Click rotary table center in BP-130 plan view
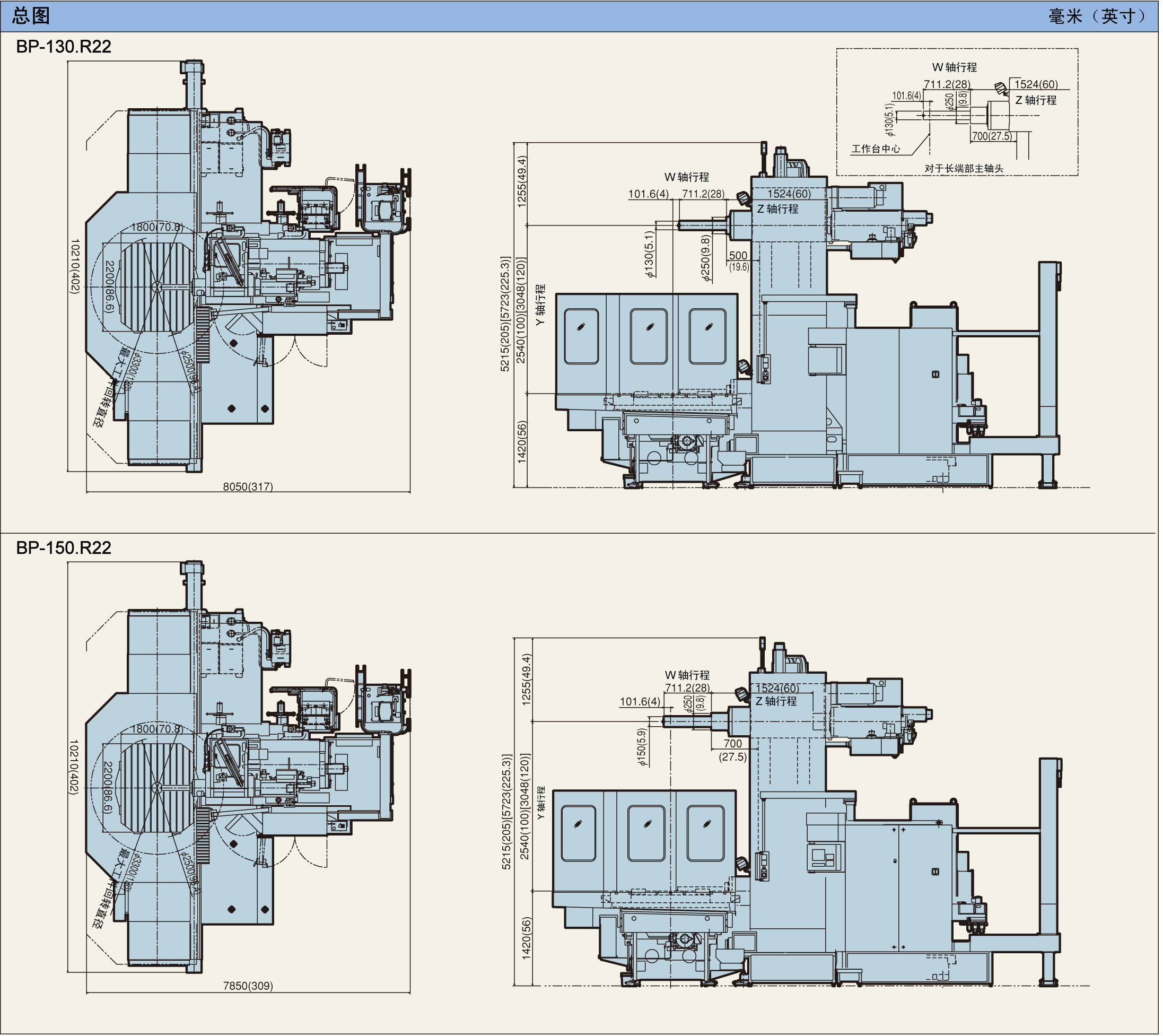The width and height of the screenshot is (1163, 1036). click(x=158, y=288)
